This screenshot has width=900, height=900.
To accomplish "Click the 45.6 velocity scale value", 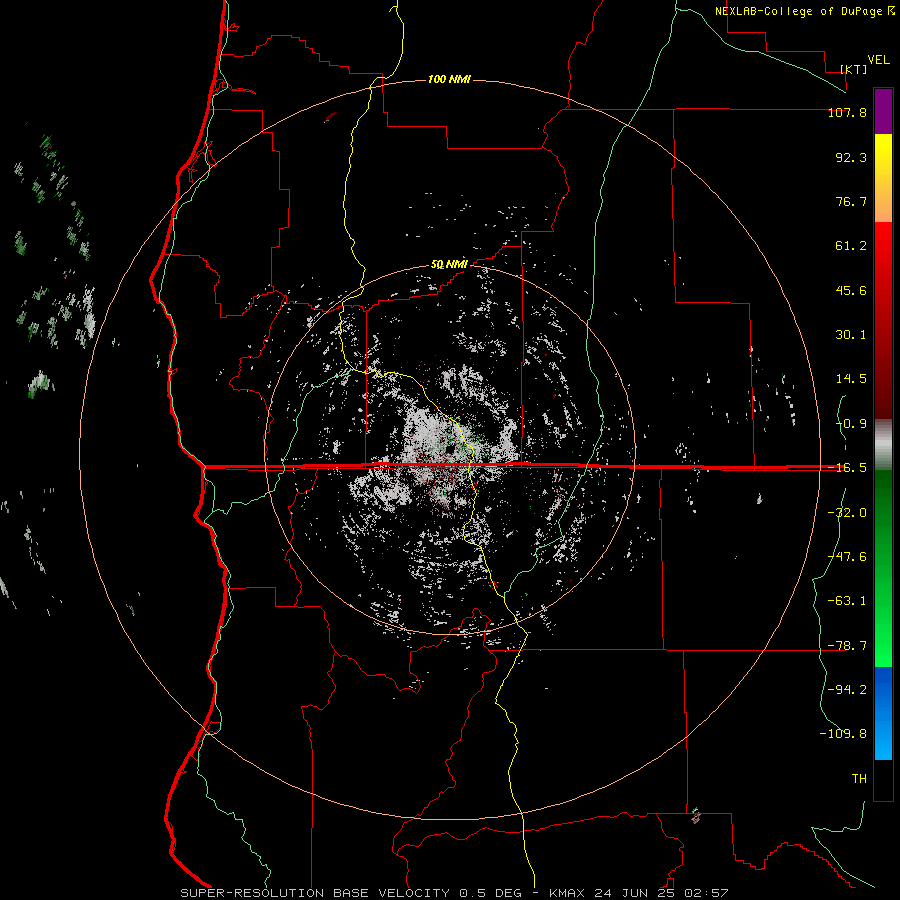I will tap(851, 290).
